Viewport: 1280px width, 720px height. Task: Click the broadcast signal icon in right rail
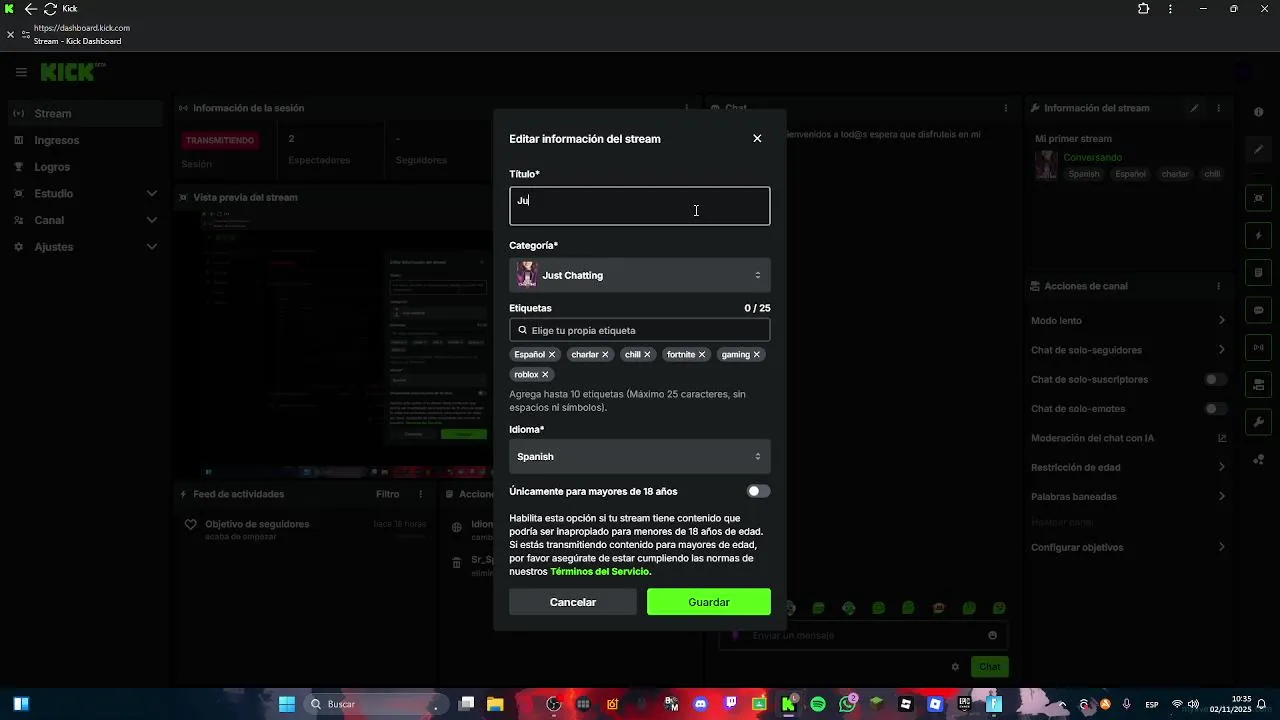[x=1259, y=348]
